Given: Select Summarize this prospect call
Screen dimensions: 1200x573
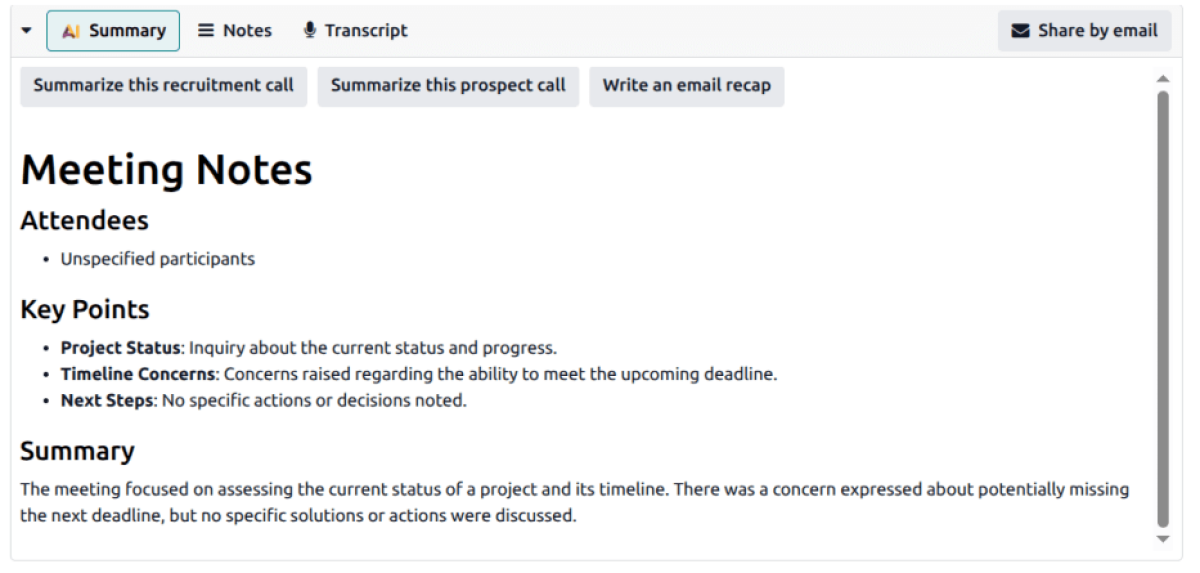Looking at the screenshot, I should point(448,86).
